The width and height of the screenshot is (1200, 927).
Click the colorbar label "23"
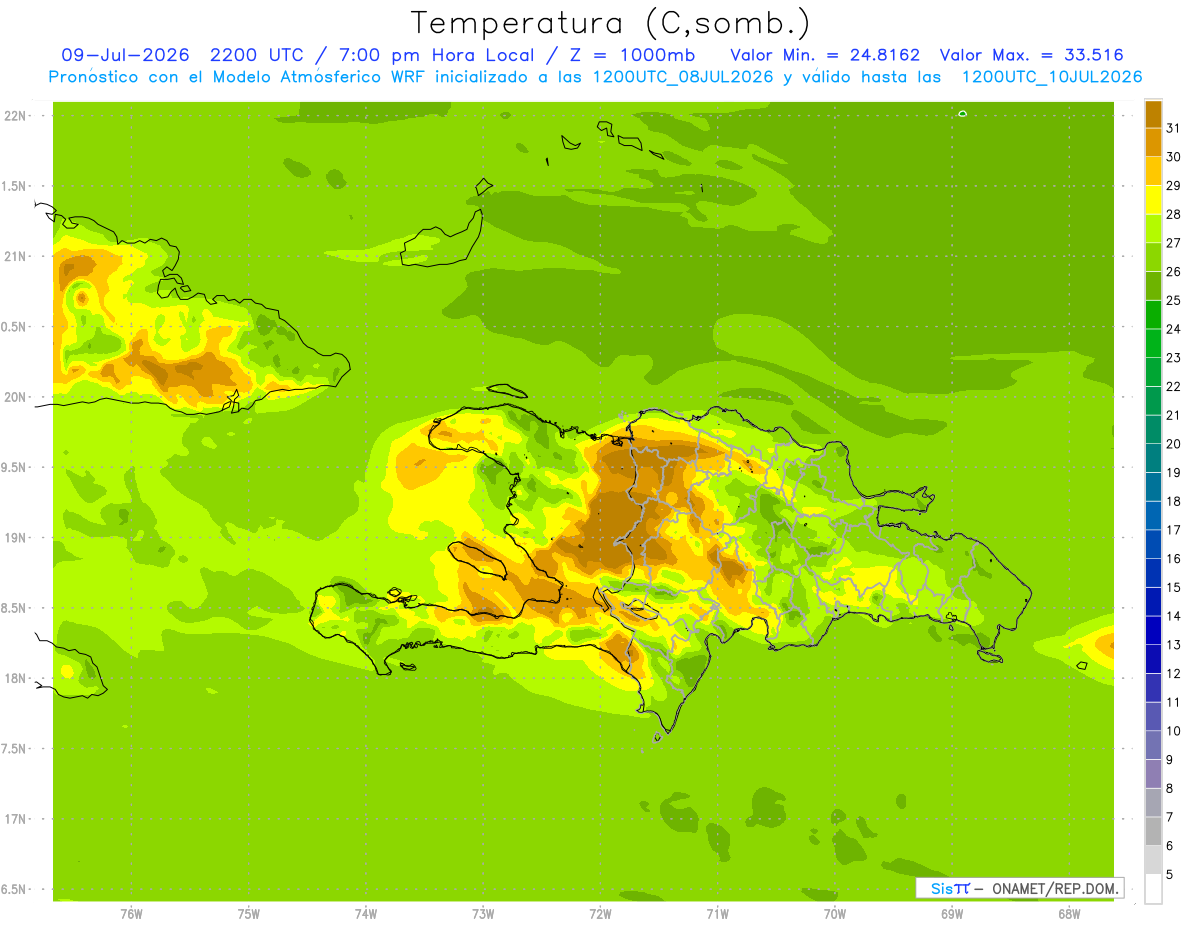pos(1174,358)
